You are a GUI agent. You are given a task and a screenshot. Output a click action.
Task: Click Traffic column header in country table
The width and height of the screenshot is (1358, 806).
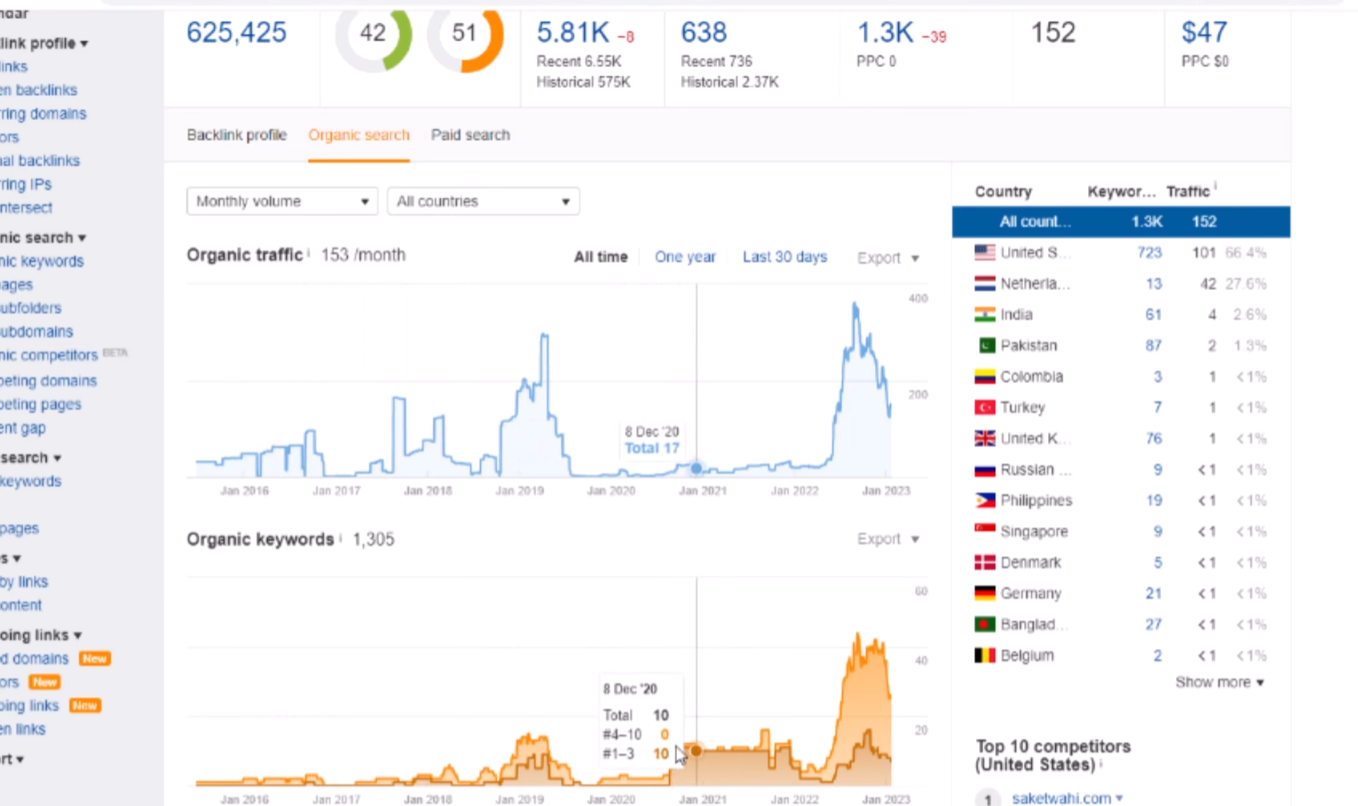[1188, 191]
